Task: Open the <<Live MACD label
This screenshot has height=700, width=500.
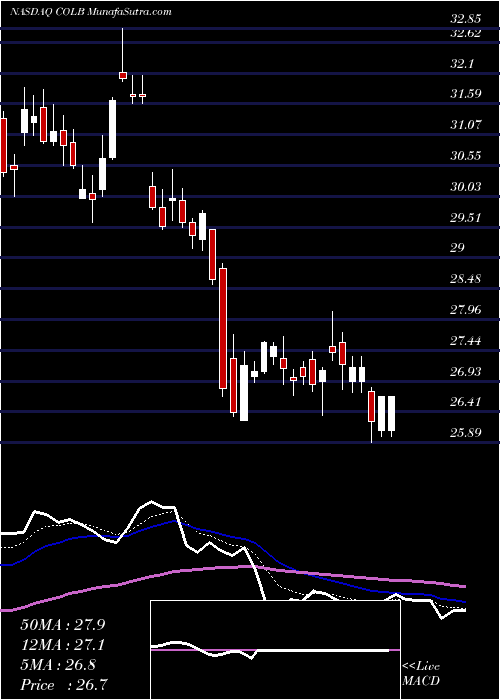Action: (421, 674)
